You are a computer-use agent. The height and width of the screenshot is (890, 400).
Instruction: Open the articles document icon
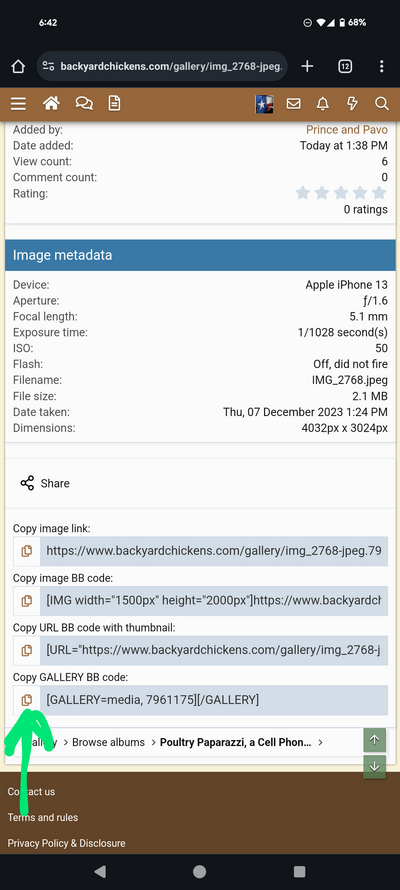[x=115, y=103]
